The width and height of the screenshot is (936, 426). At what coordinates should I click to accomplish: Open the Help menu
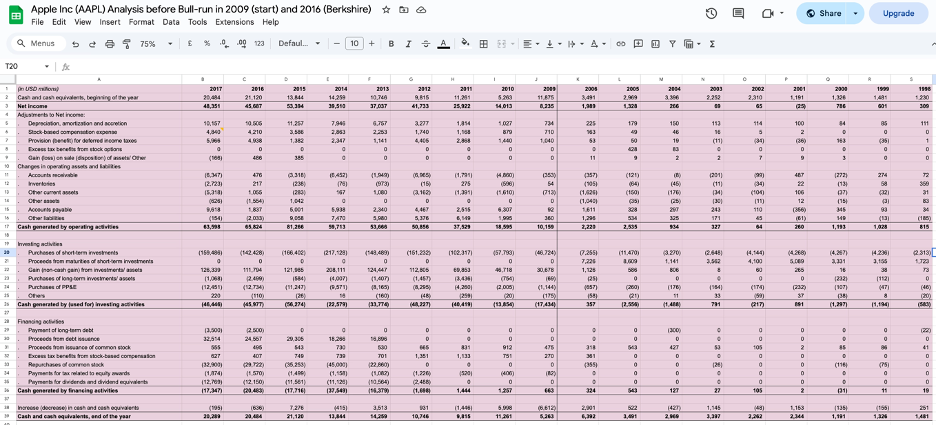pos(270,22)
